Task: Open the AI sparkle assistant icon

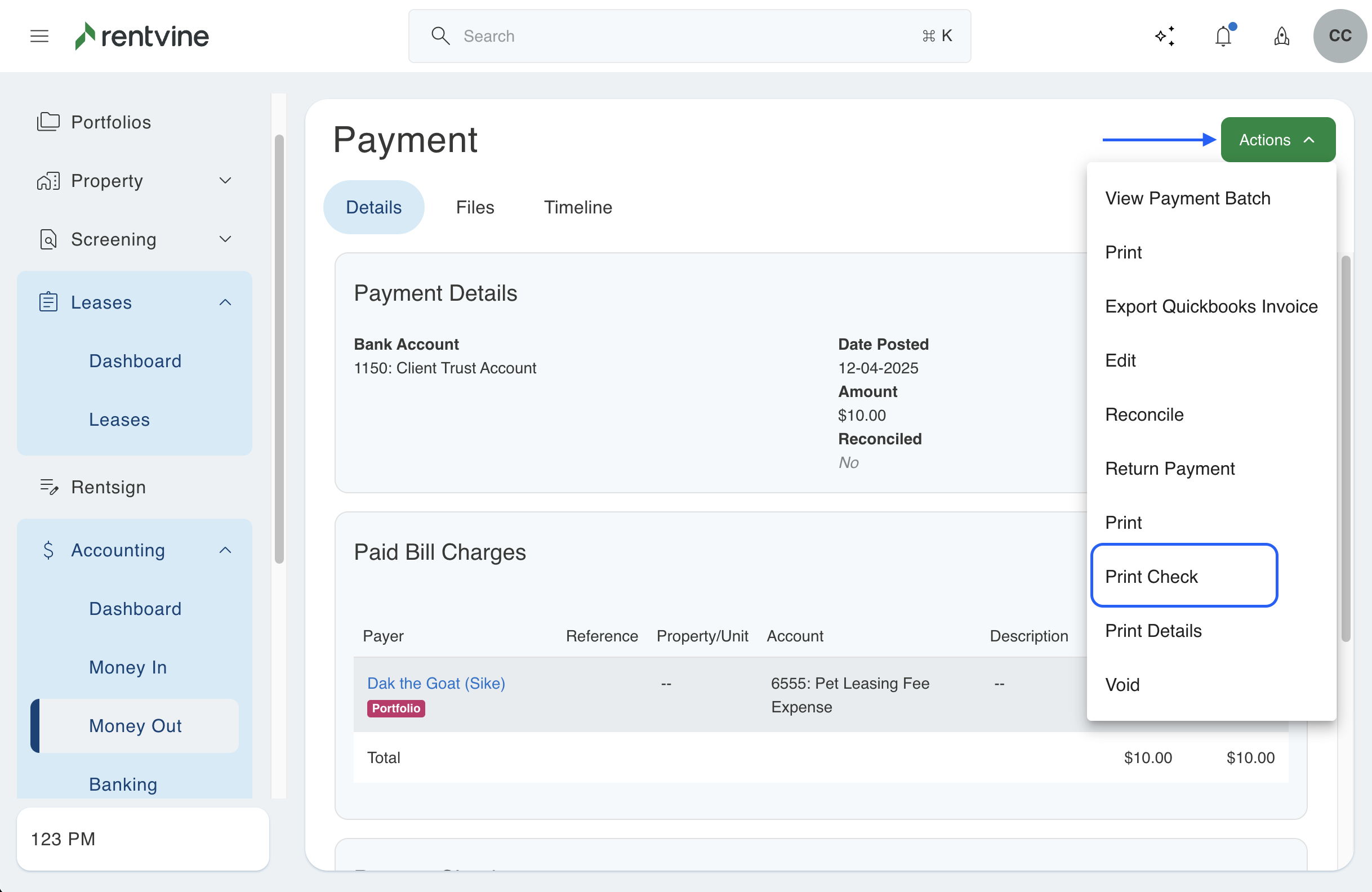Action: 1165,36
